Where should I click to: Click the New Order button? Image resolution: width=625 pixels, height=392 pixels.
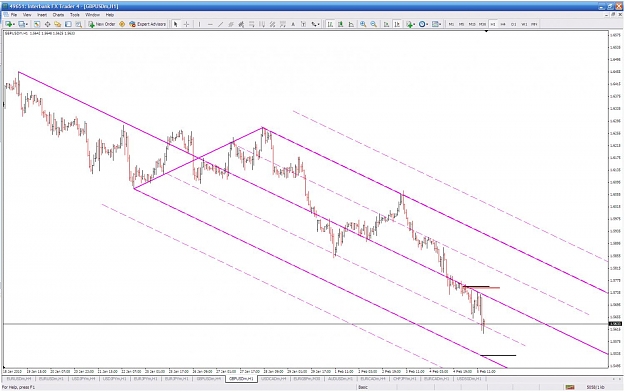(x=102, y=24)
